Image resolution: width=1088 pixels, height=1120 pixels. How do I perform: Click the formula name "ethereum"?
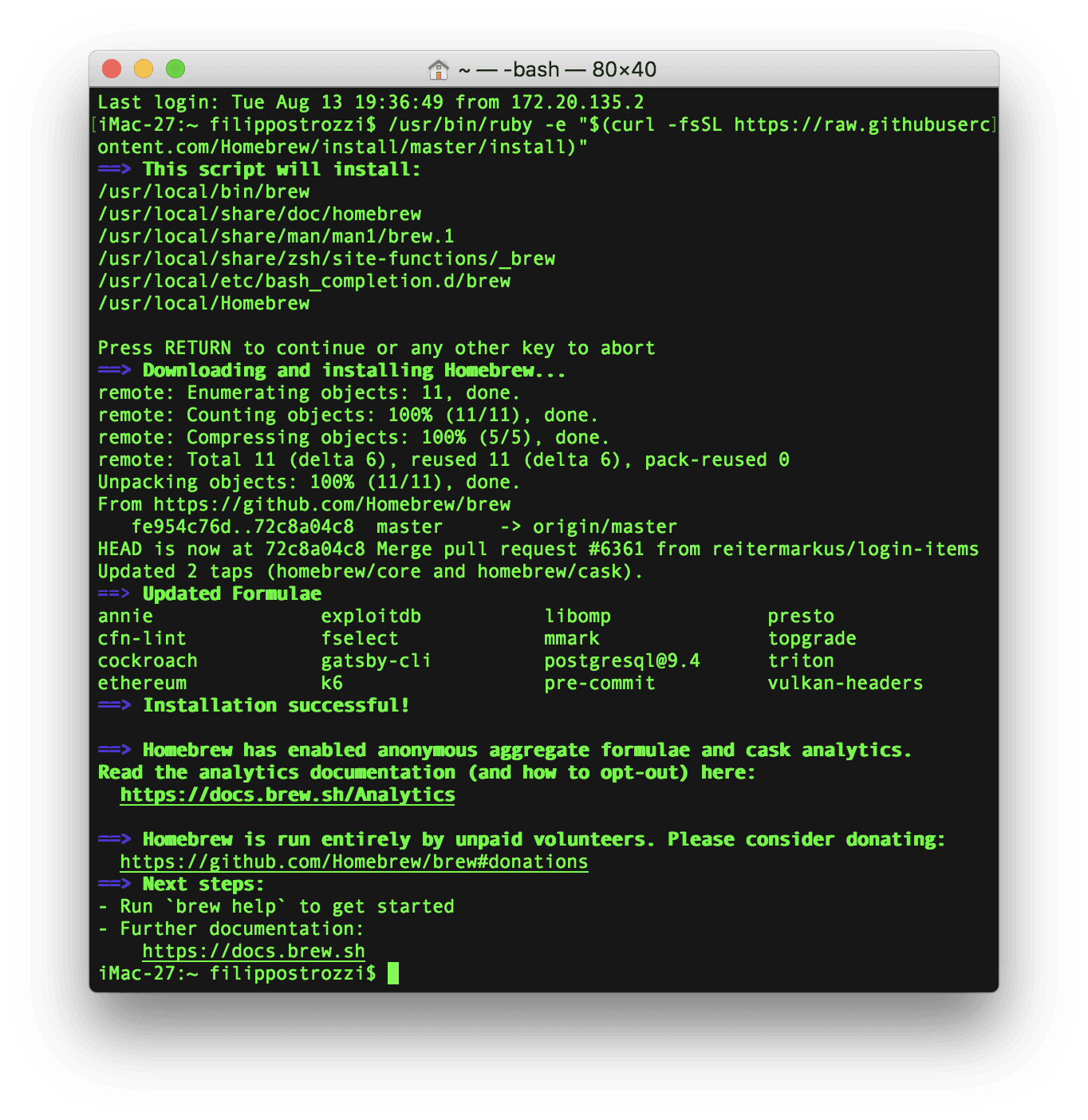pyautogui.click(x=142, y=684)
